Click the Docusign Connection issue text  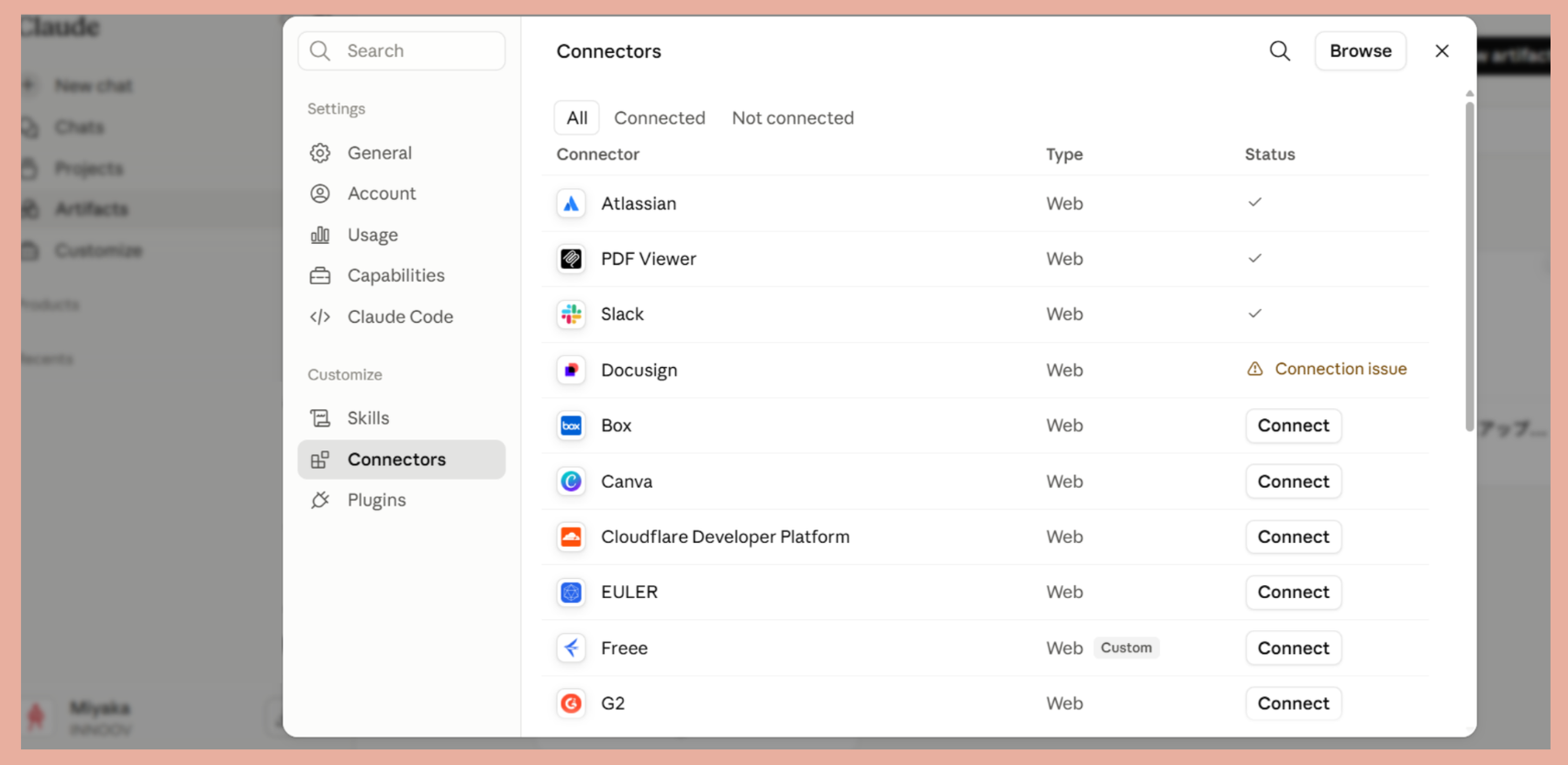[x=1340, y=369]
